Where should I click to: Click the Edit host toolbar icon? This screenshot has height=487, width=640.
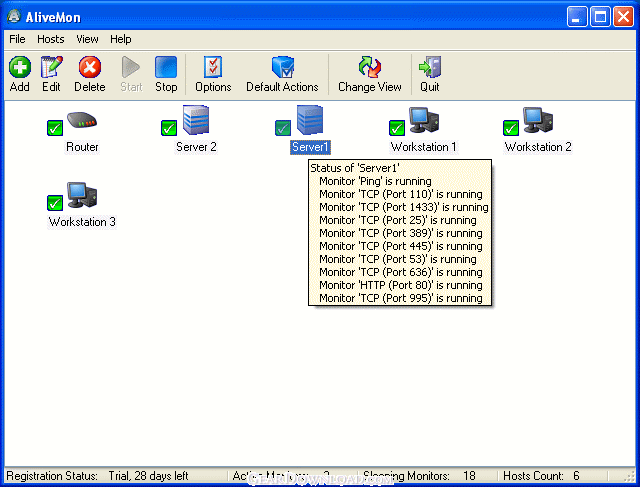(x=51, y=67)
